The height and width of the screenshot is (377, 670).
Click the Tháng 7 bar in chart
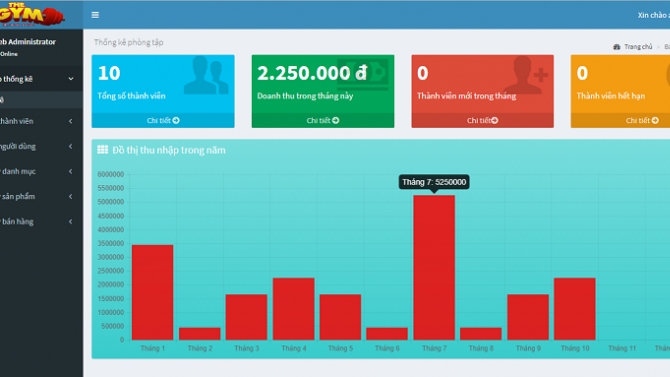434,268
